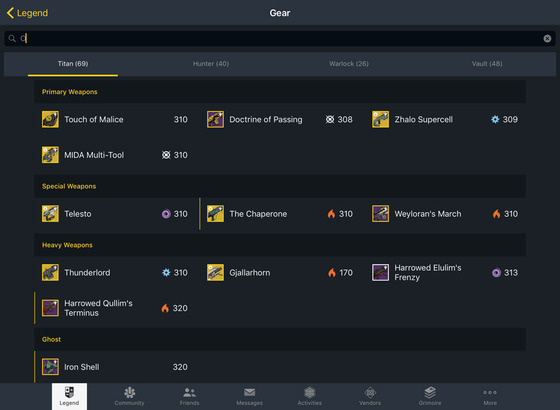
Task: Open MIDA Multi-Tool weapon icon
Action: tap(50, 155)
